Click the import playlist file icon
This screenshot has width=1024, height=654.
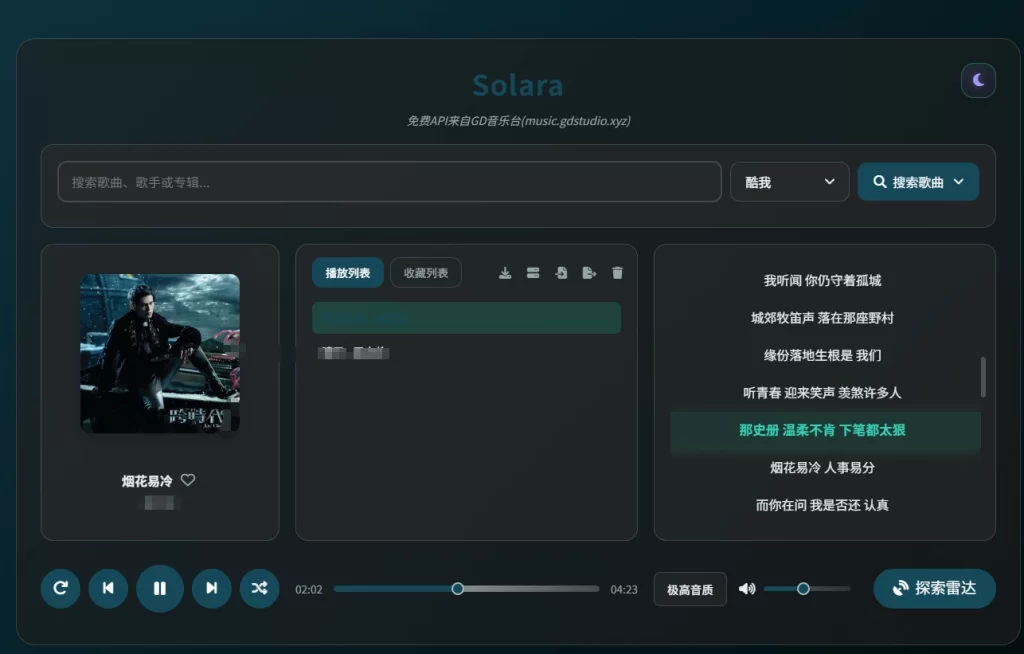pyautogui.click(x=561, y=272)
